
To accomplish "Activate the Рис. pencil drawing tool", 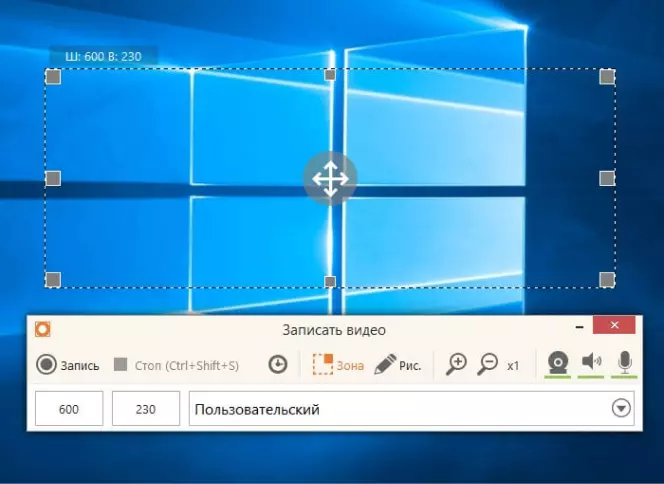I will [398, 365].
